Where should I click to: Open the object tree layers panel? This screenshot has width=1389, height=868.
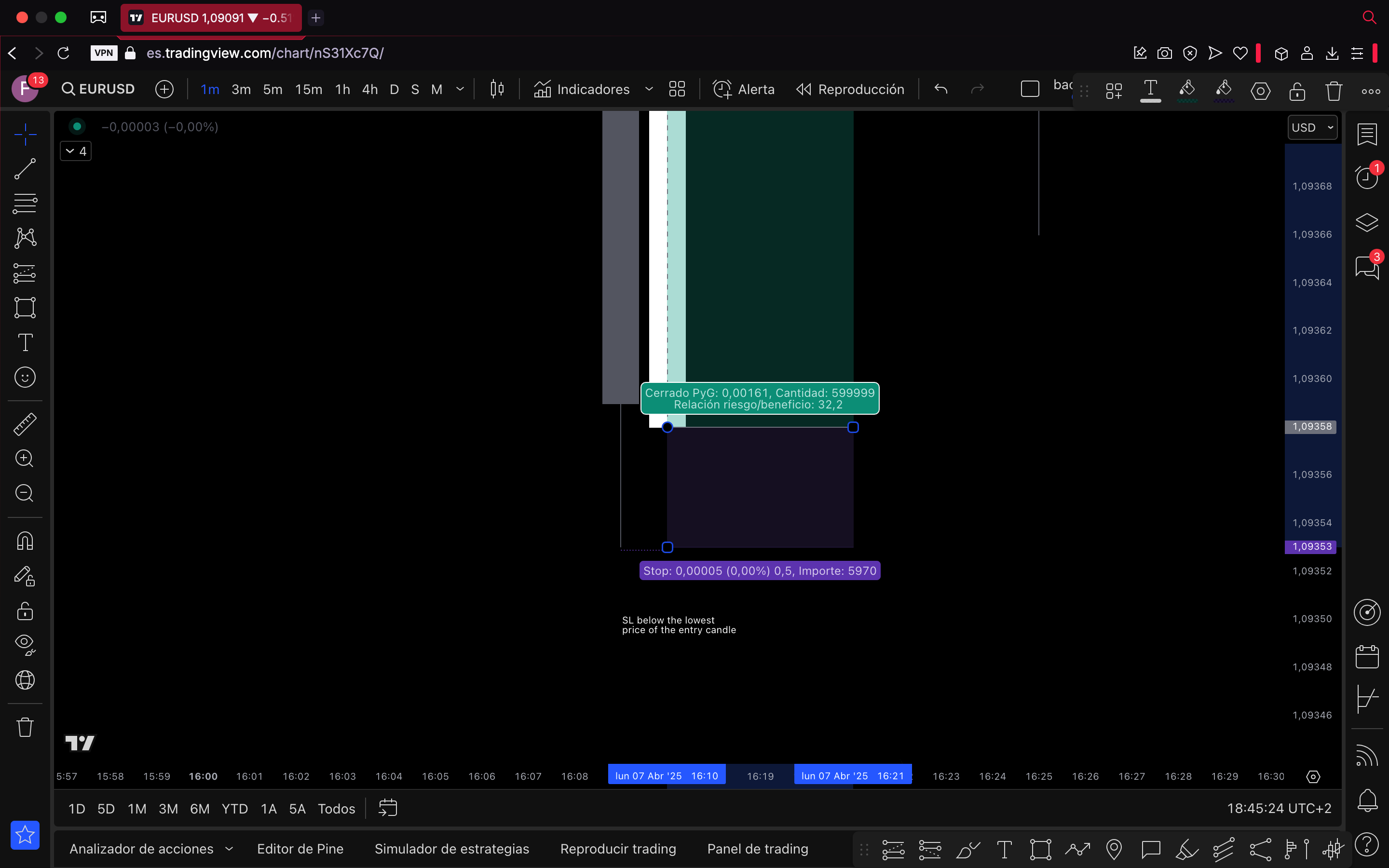1367,222
